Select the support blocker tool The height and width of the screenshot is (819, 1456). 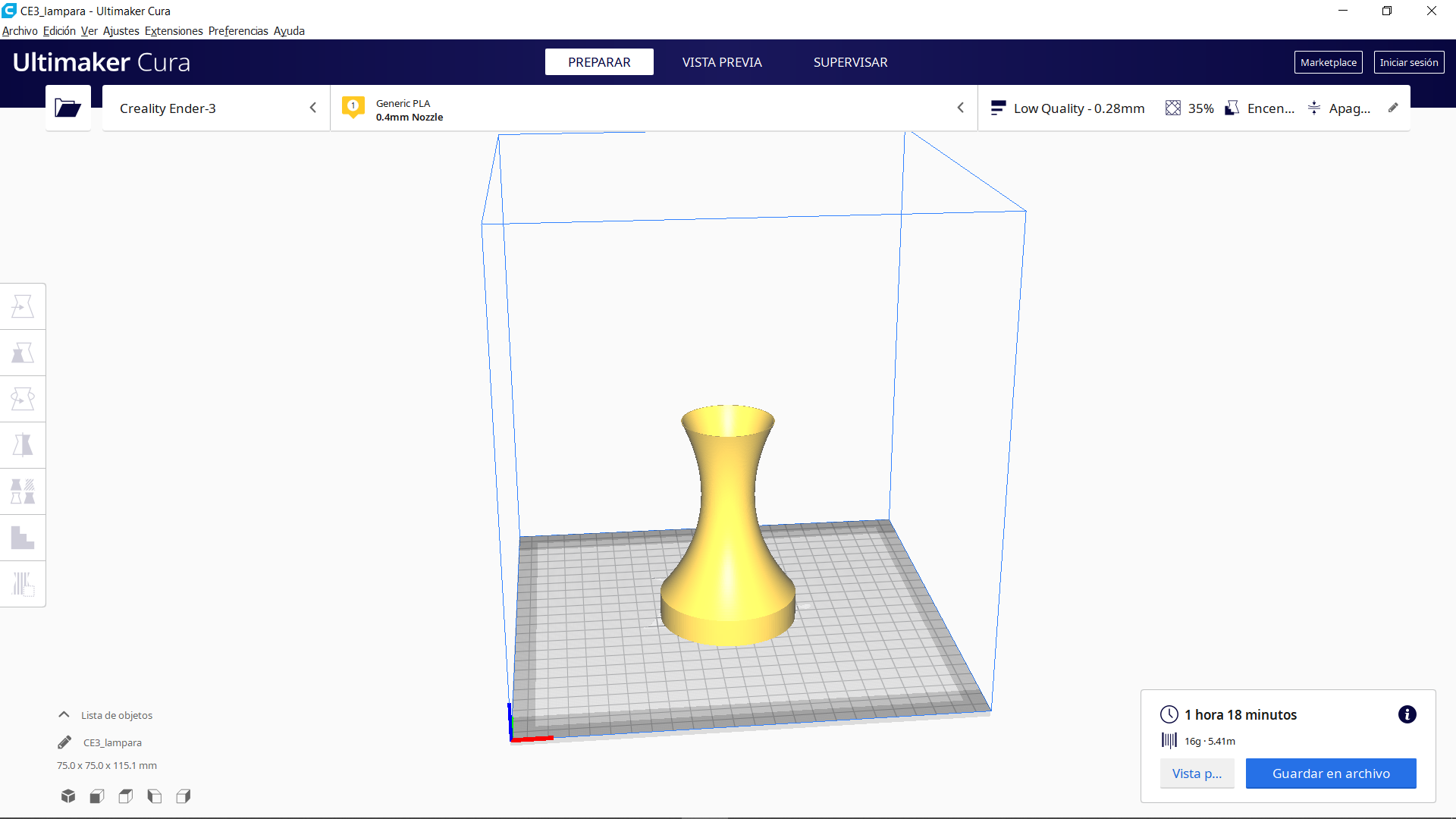tap(23, 538)
